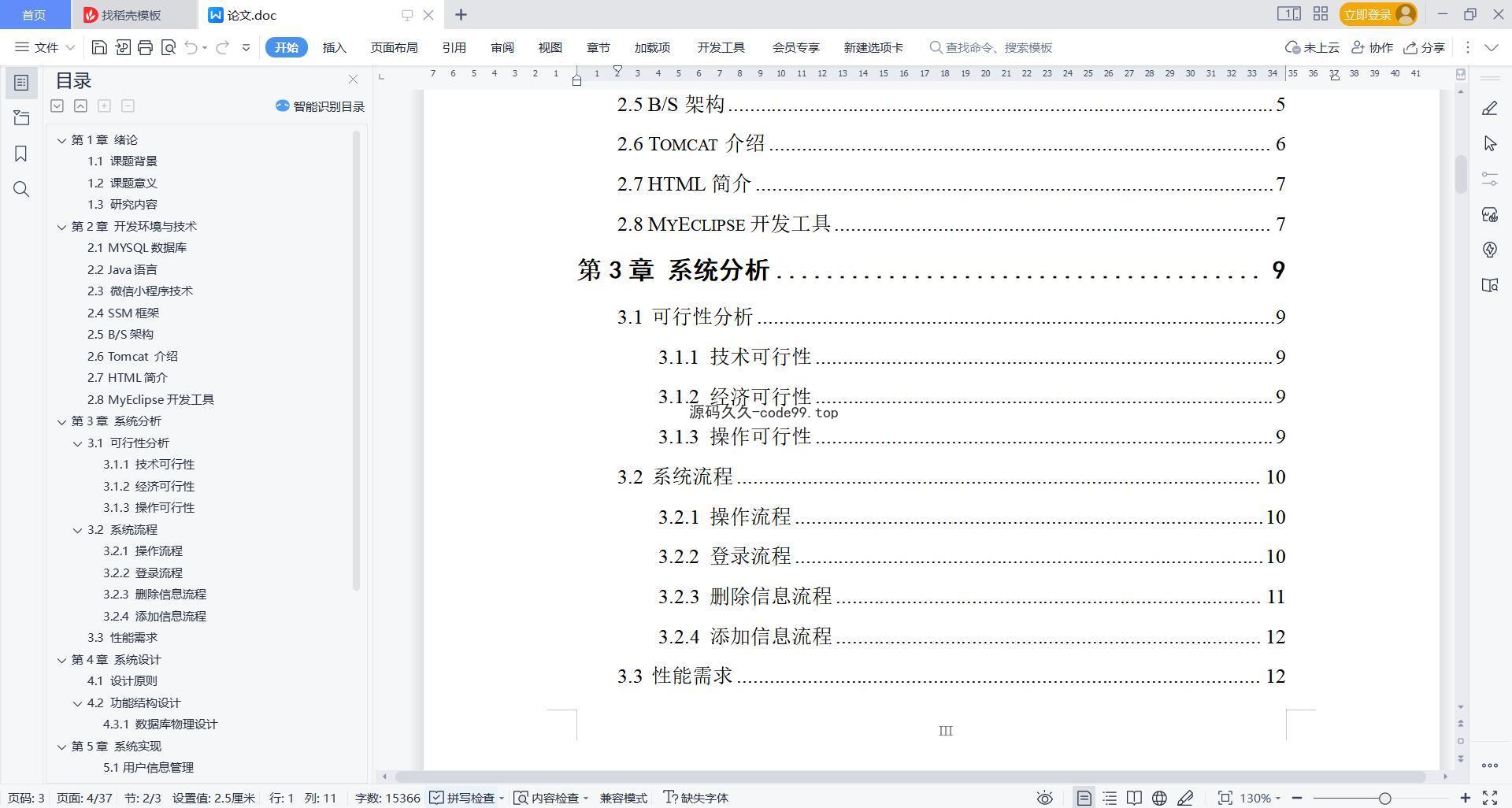Open the reading book icon in right sidebar
This screenshot has height=808, width=1512.
(x=1489, y=285)
